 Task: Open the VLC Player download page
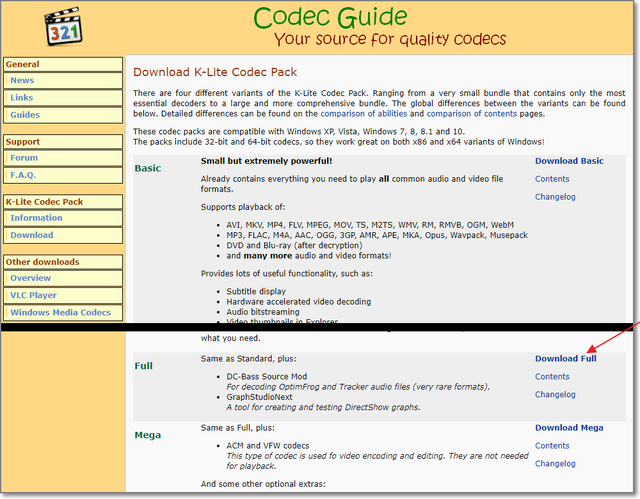pyautogui.click(x=35, y=295)
